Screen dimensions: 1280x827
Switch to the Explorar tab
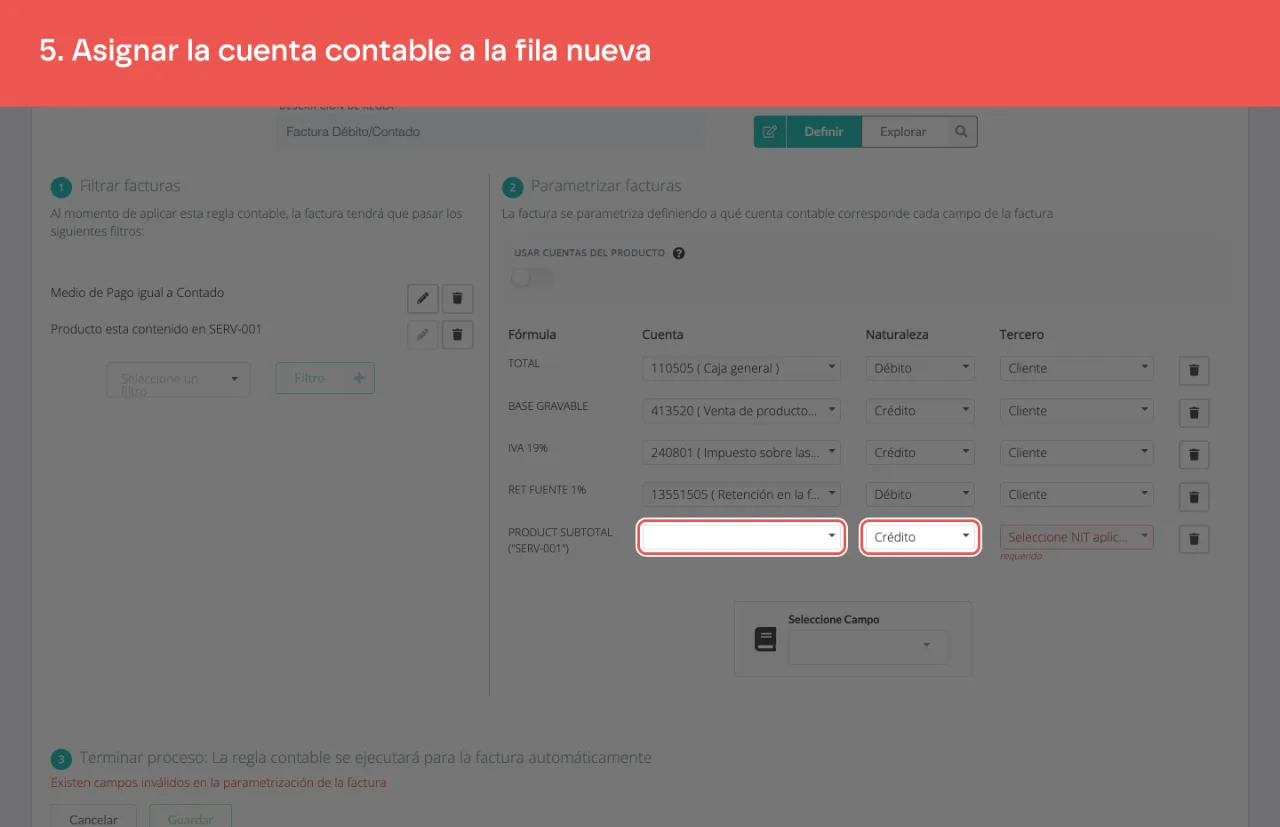903,132
